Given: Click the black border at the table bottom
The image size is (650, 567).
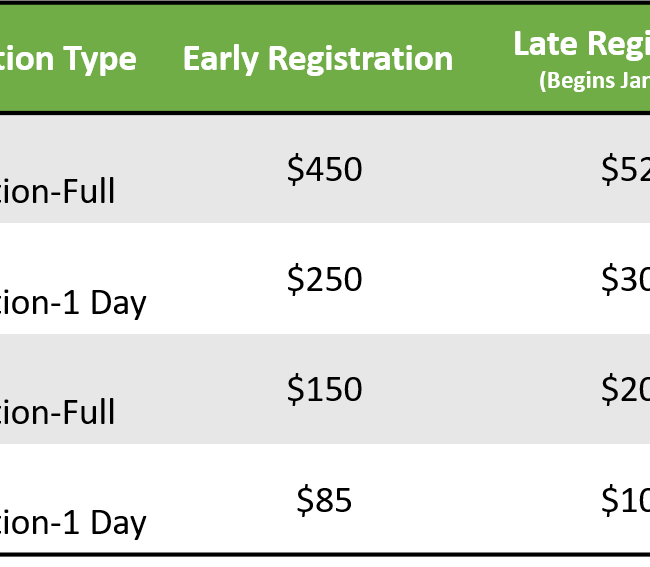Looking at the screenshot, I should click(325, 558).
